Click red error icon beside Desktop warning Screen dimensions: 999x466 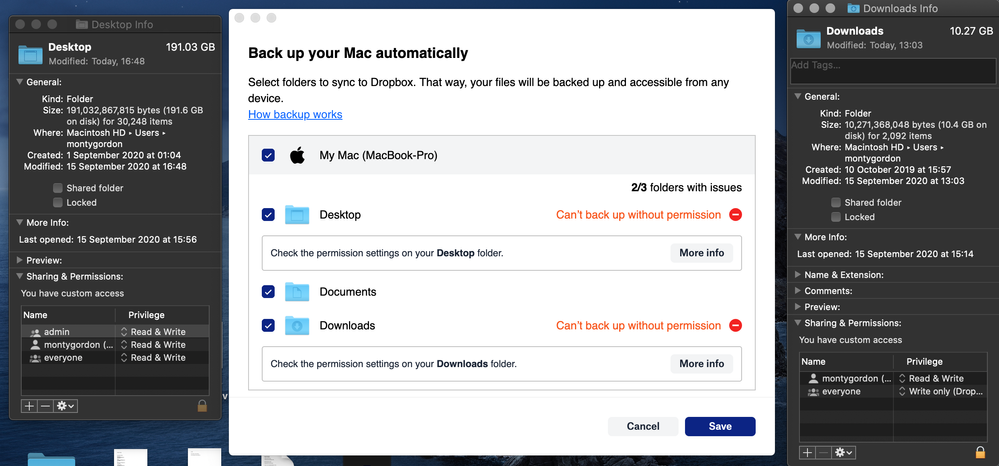point(735,215)
